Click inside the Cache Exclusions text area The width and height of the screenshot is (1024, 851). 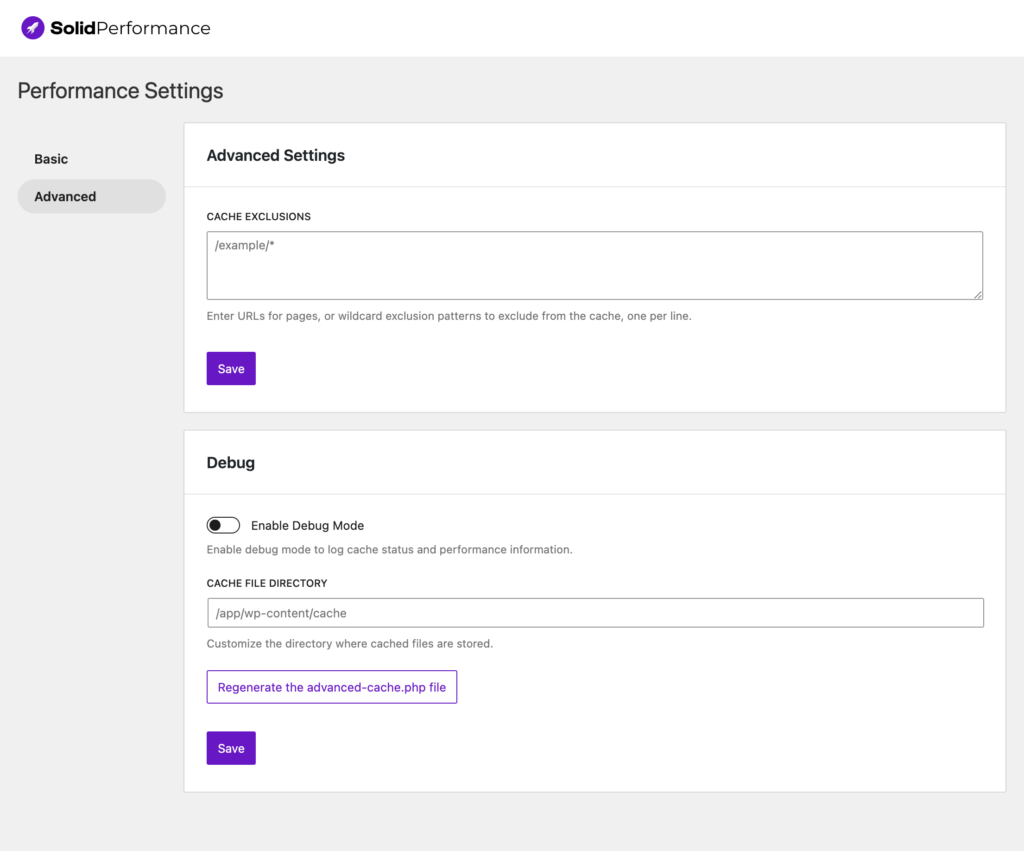[594, 265]
